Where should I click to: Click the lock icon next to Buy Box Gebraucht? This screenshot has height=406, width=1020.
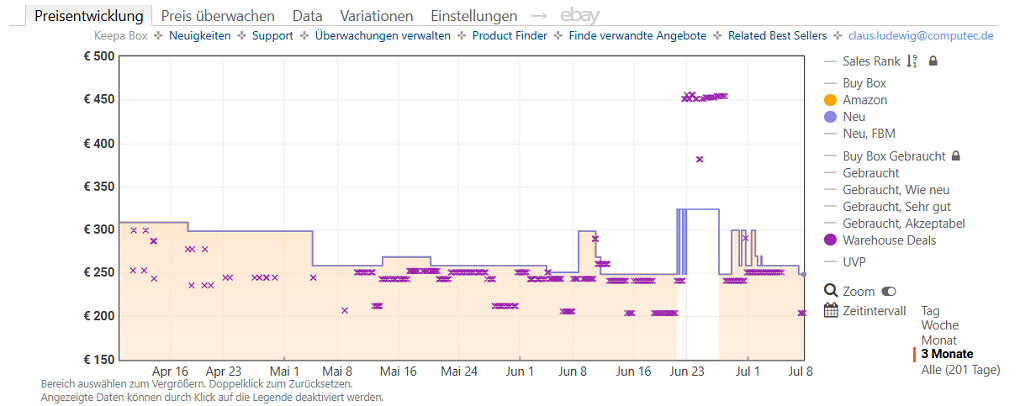[956, 156]
